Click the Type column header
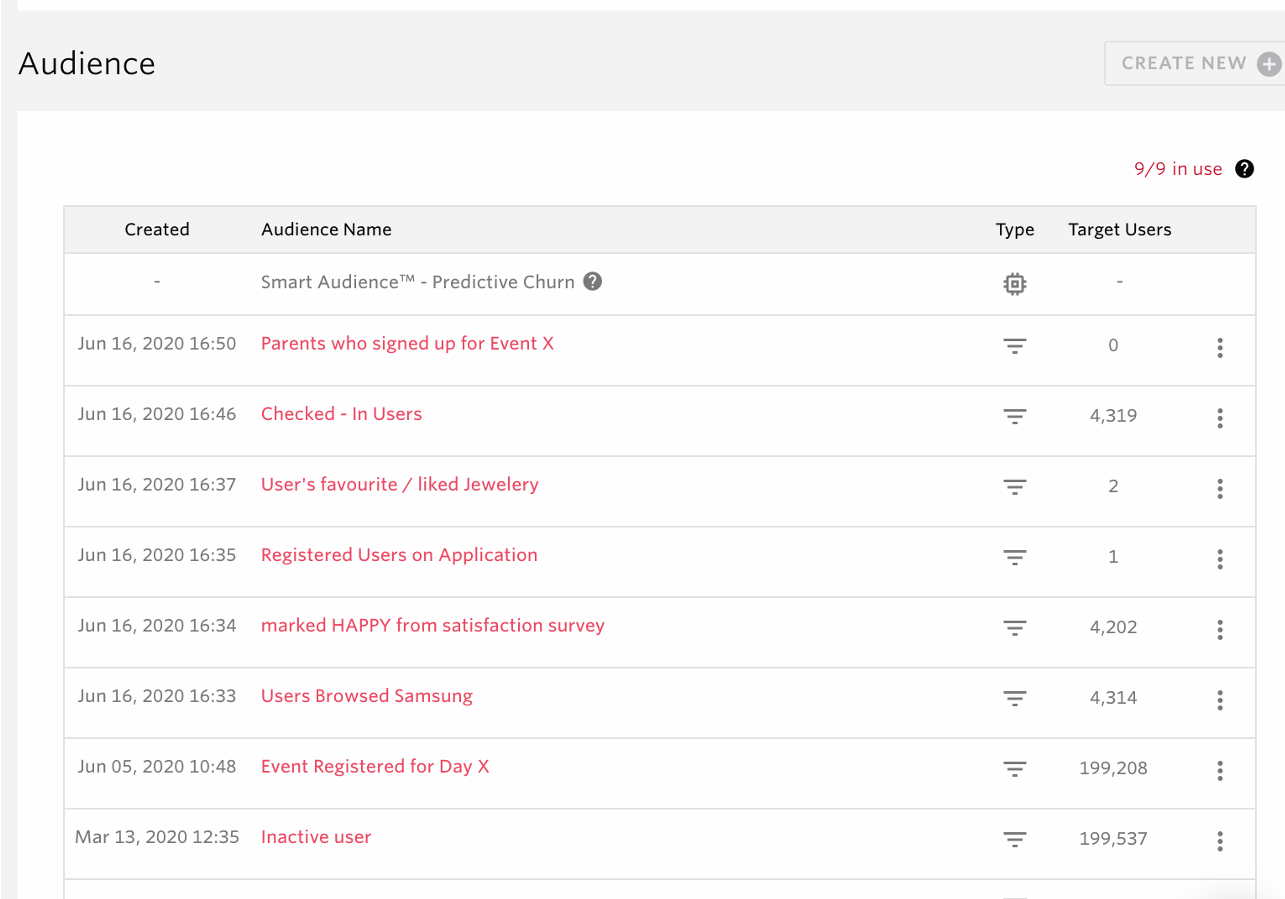 (x=1015, y=229)
